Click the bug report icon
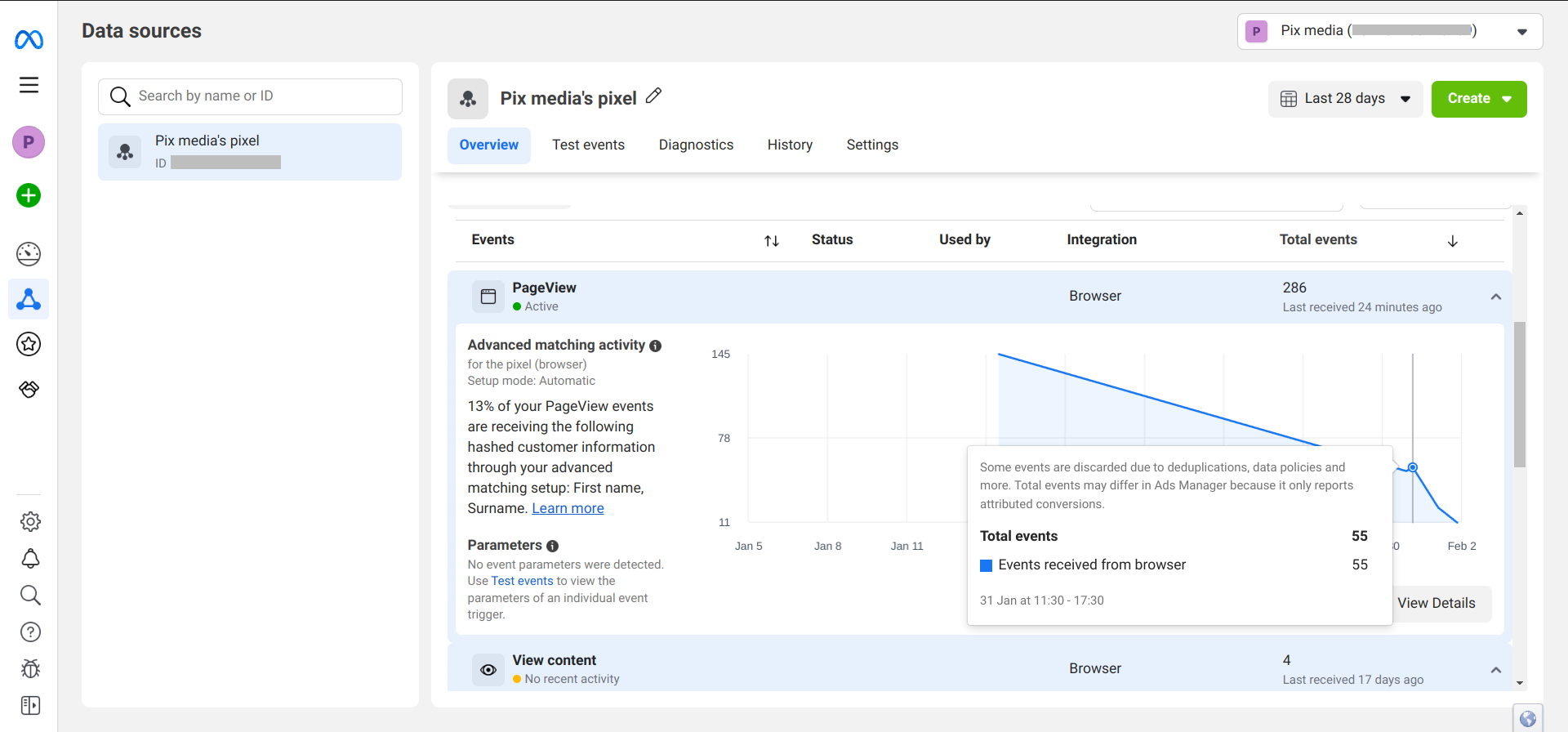 (30, 668)
